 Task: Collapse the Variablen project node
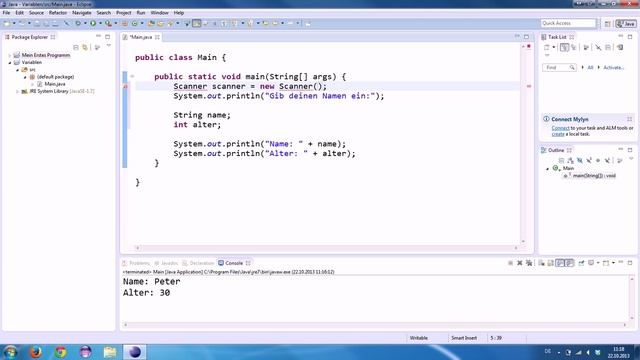click(x=10, y=62)
